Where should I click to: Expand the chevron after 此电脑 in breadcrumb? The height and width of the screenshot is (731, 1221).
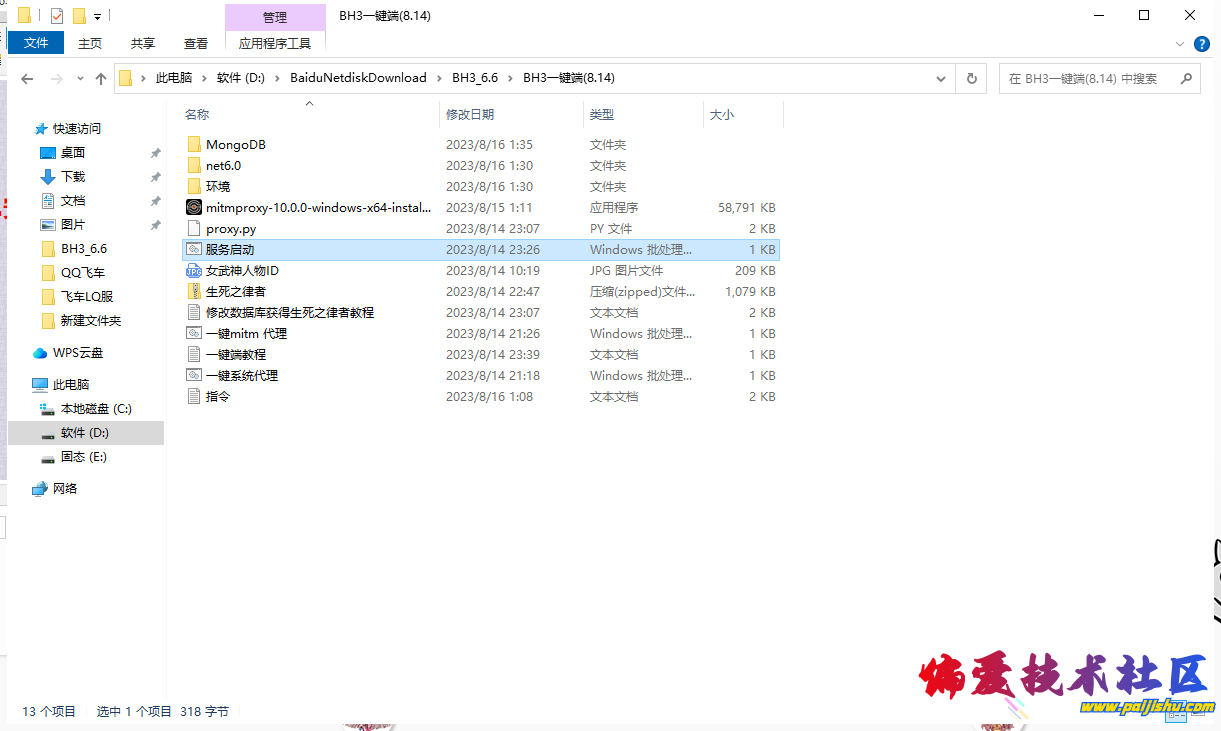204,78
